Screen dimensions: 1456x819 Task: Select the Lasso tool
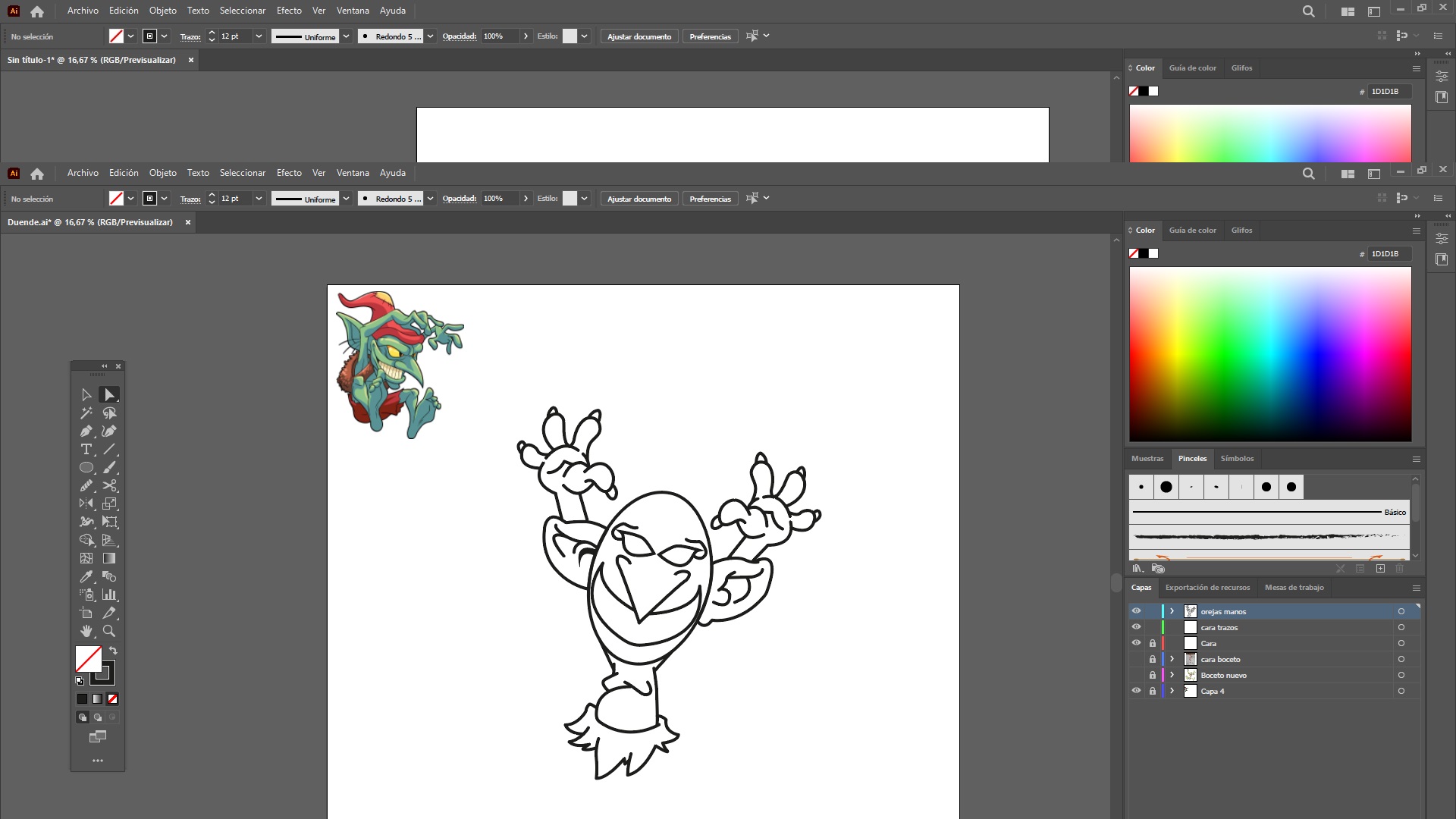pyautogui.click(x=109, y=413)
